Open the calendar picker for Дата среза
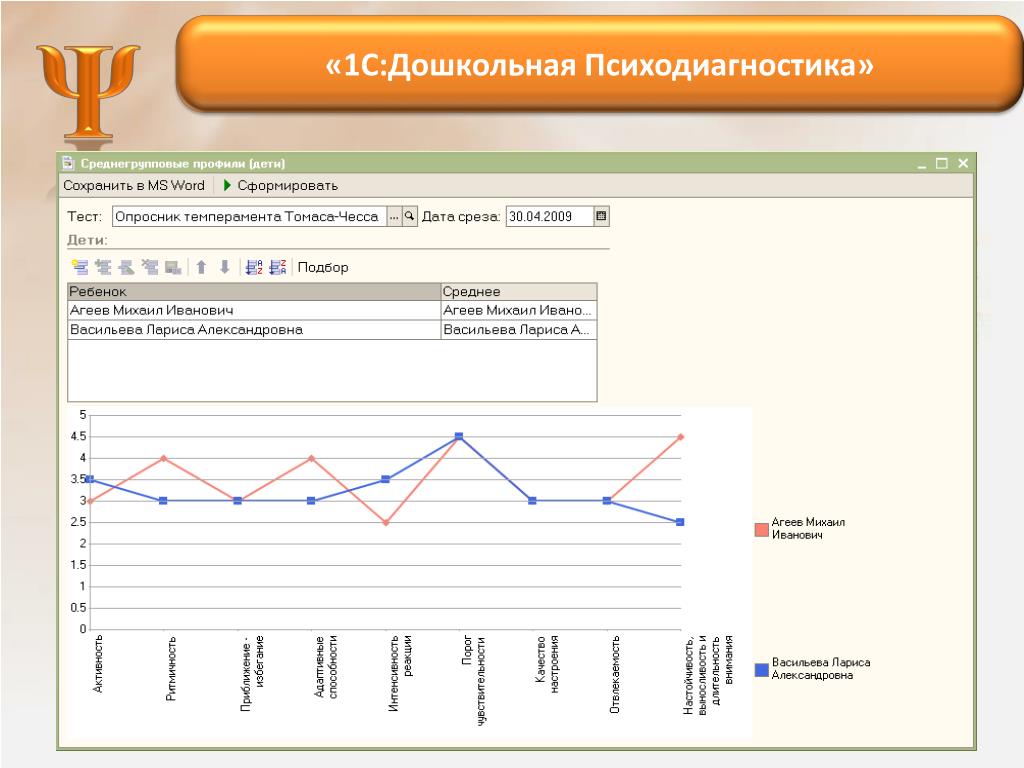Viewport: 1024px width, 768px height. 601,216
